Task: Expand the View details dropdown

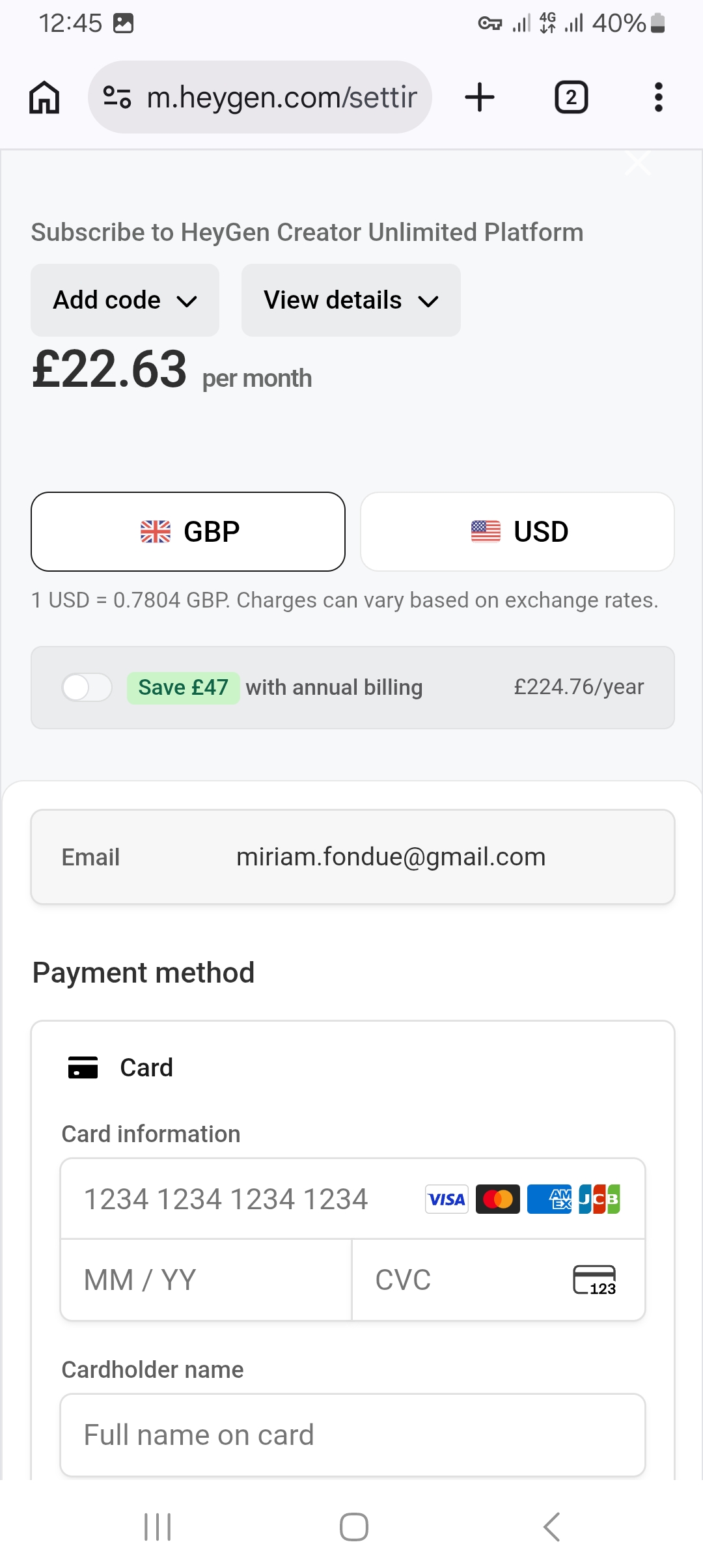Action: (351, 300)
